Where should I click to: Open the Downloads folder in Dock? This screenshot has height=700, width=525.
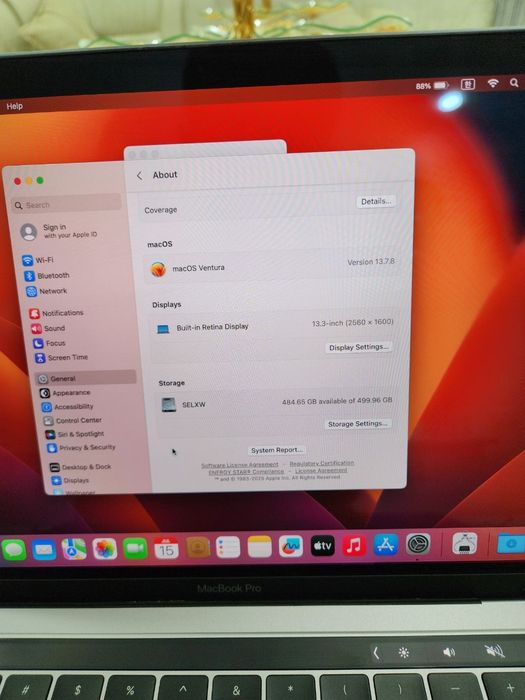point(511,543)
